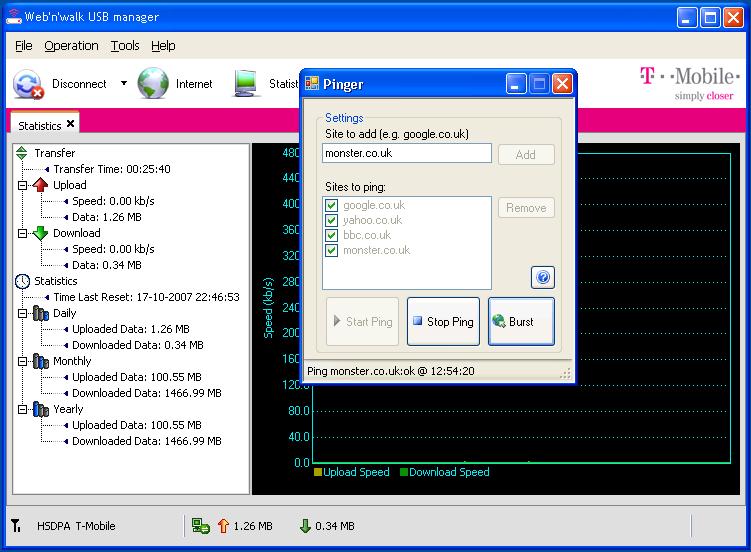Viewport: 751px width, 552px height.
Task: Toggle the monster.co.uk checkbox
Action: [331, 250]
